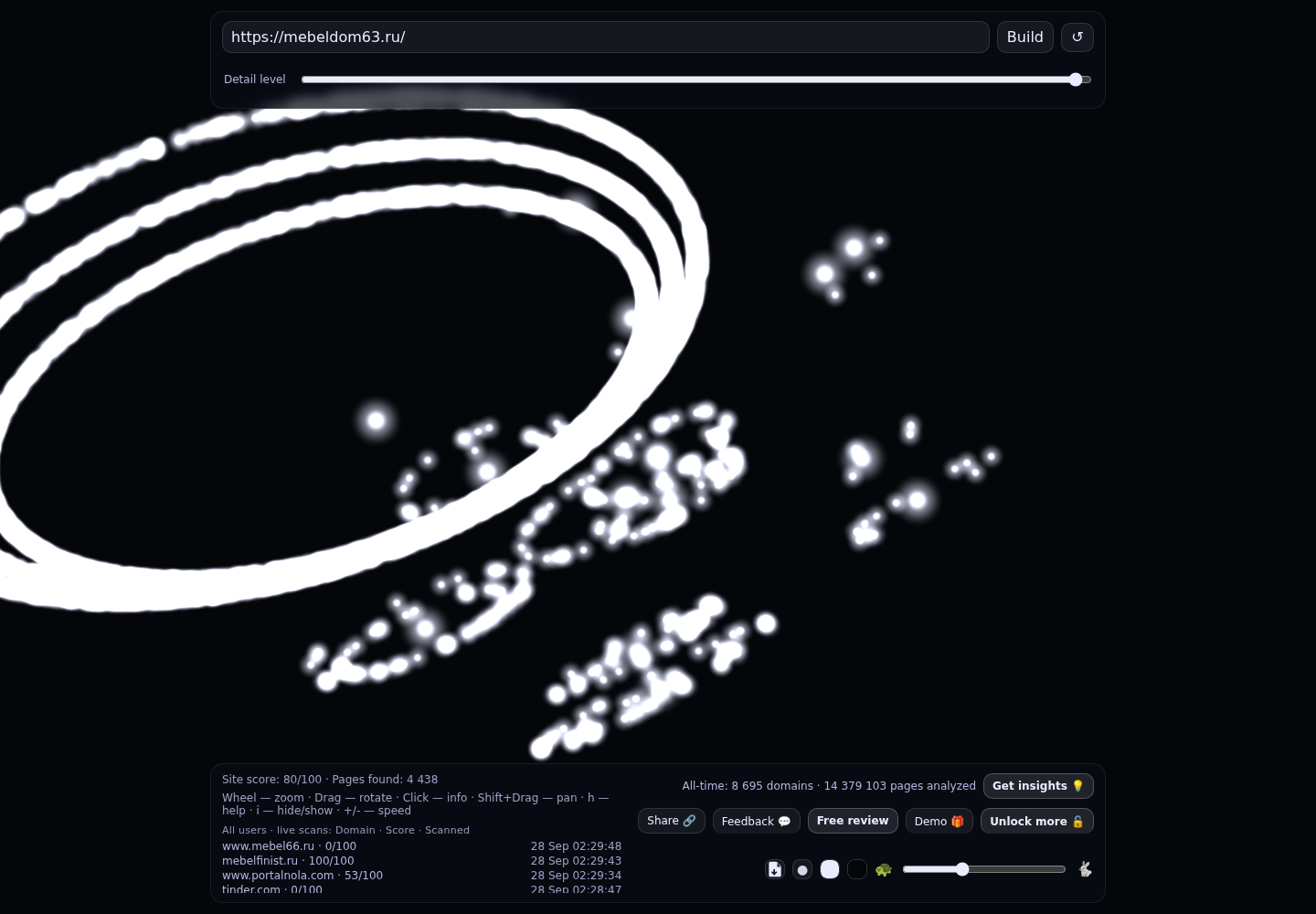Click the 'Detail level' label
Screen dimensions: 1316x914
click(x=255, y=80)
